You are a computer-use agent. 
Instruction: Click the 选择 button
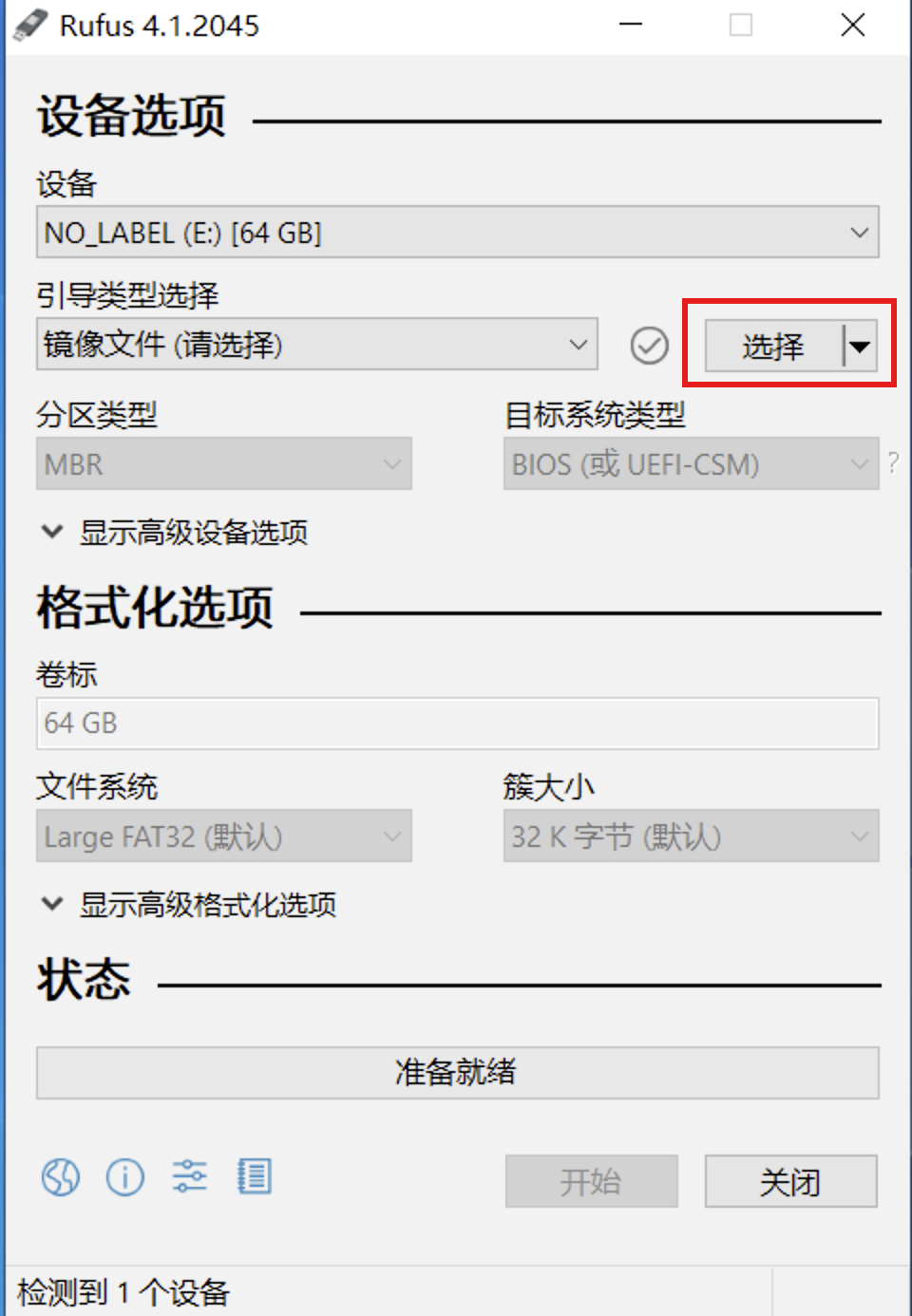click(x=773, y=346)
